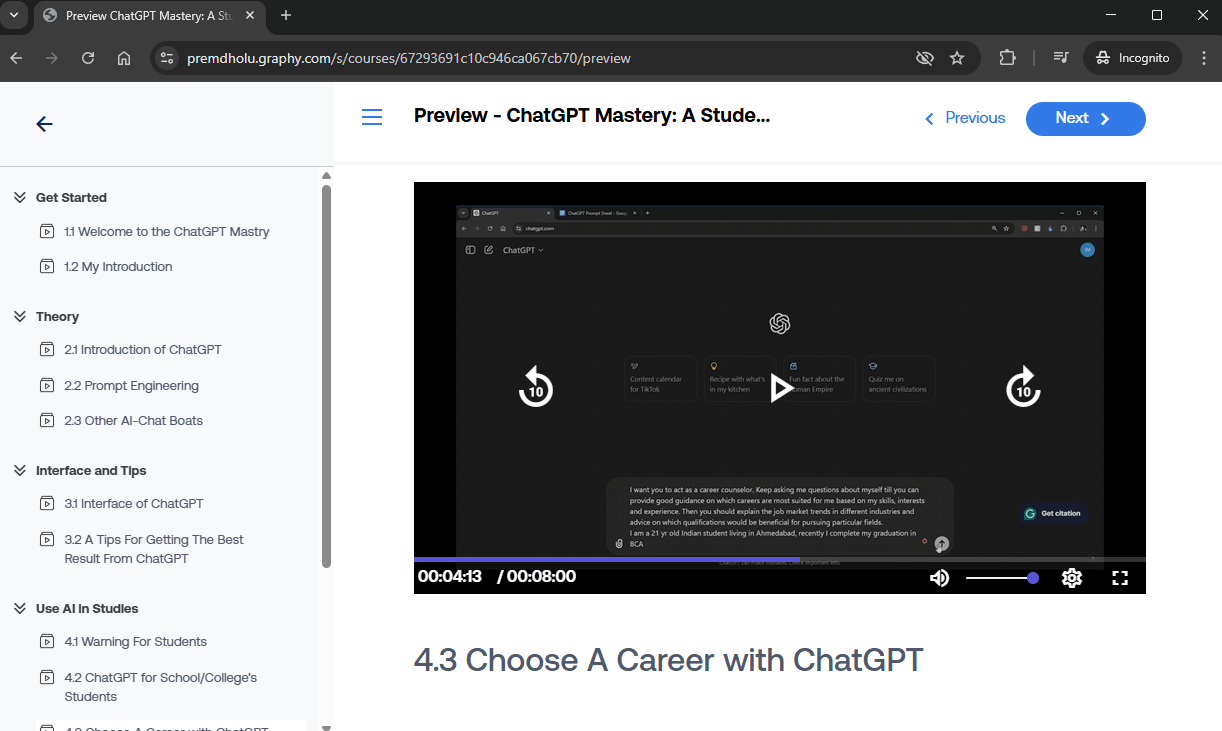This screenshot has width=1222, height=731.
Task: Open a new browser tab
Action: [286, 15]
